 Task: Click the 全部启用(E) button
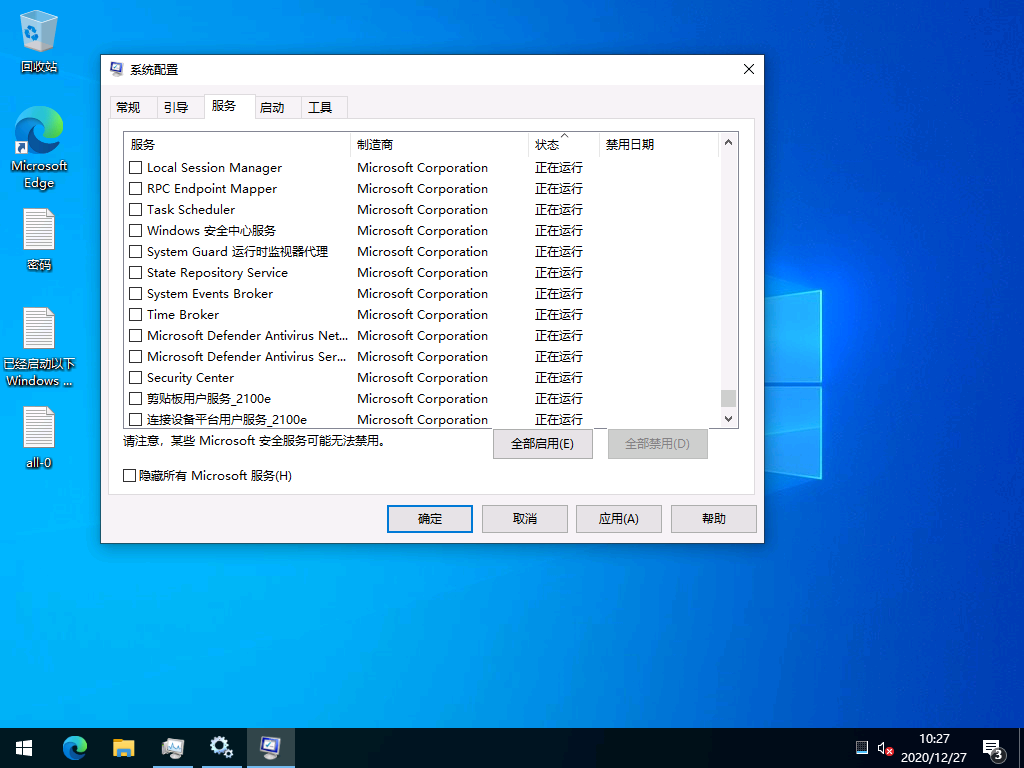[543, 444]
